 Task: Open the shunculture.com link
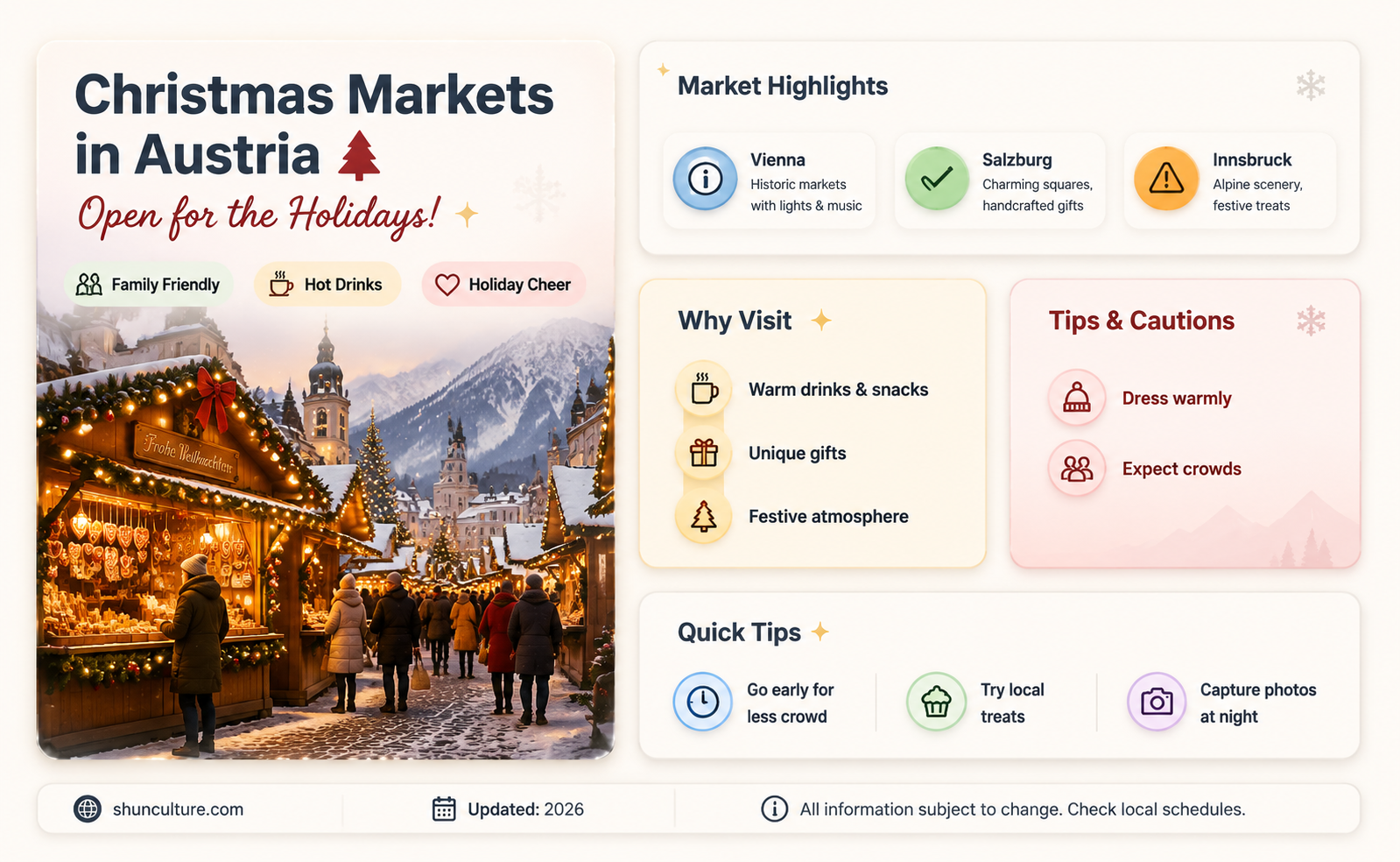point(178,809)
